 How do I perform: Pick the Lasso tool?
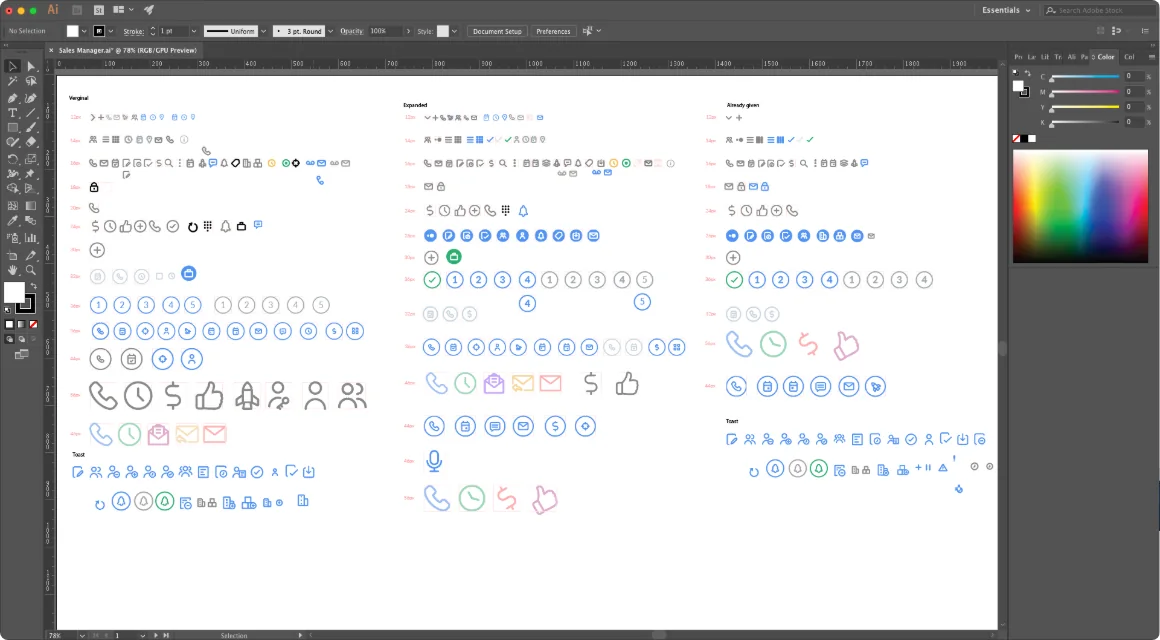coord(31,82)
